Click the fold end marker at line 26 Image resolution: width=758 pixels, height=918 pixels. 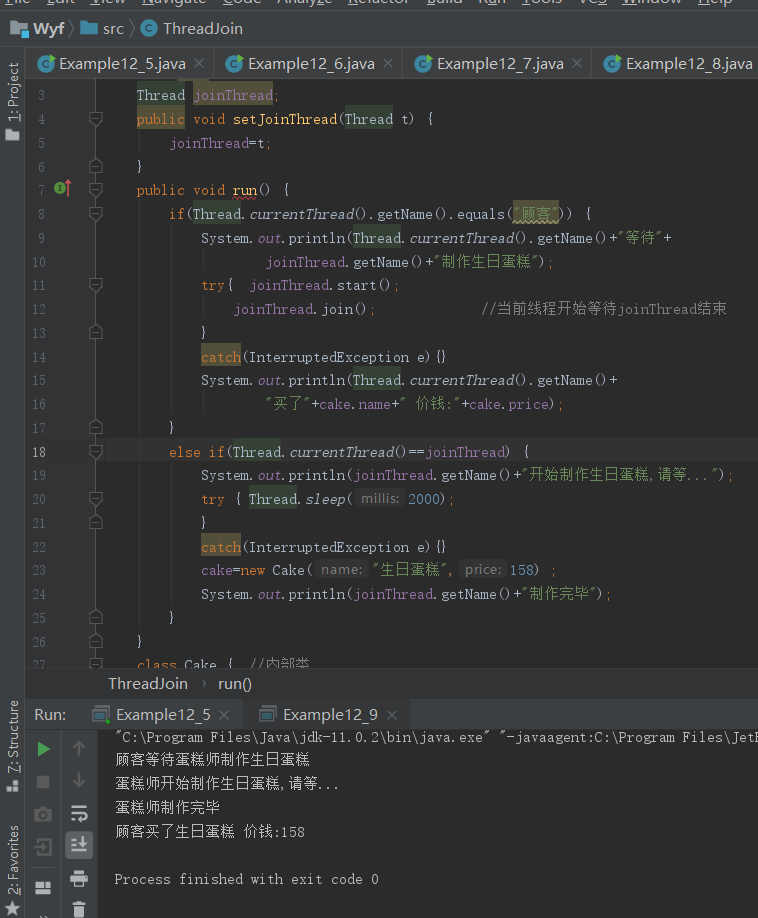[96, 641]
